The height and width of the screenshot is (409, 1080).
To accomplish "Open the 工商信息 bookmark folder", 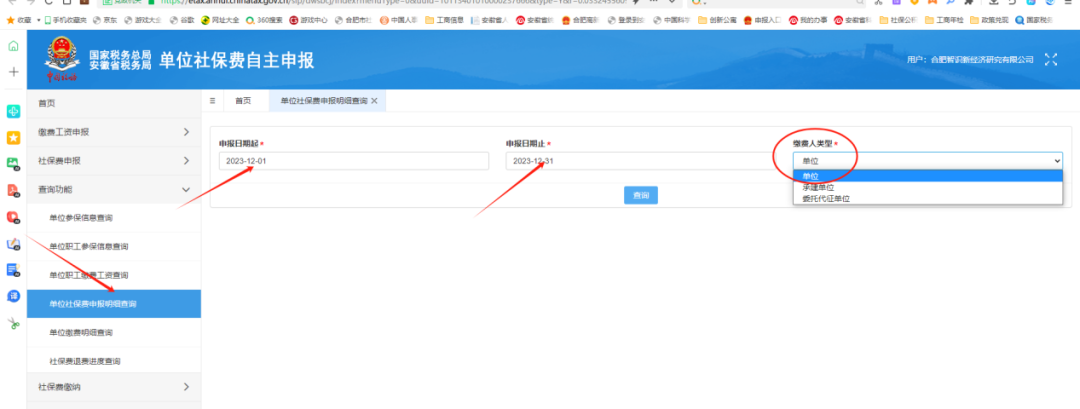I will point(444,20).
